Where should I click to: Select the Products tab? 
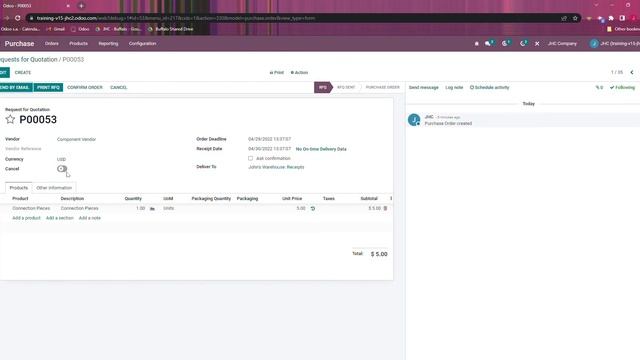(x=19, y=188)
